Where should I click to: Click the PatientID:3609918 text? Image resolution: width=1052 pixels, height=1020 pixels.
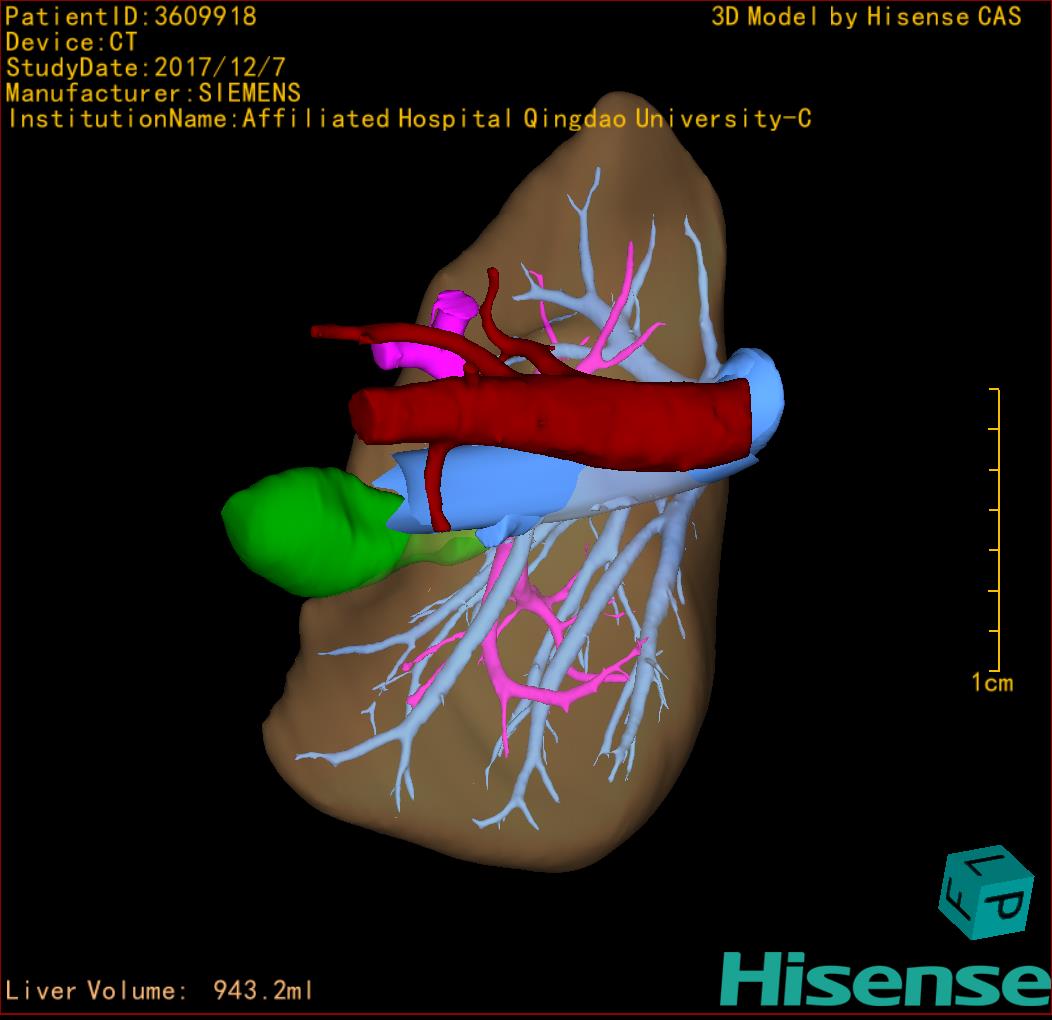coord(131,16)
